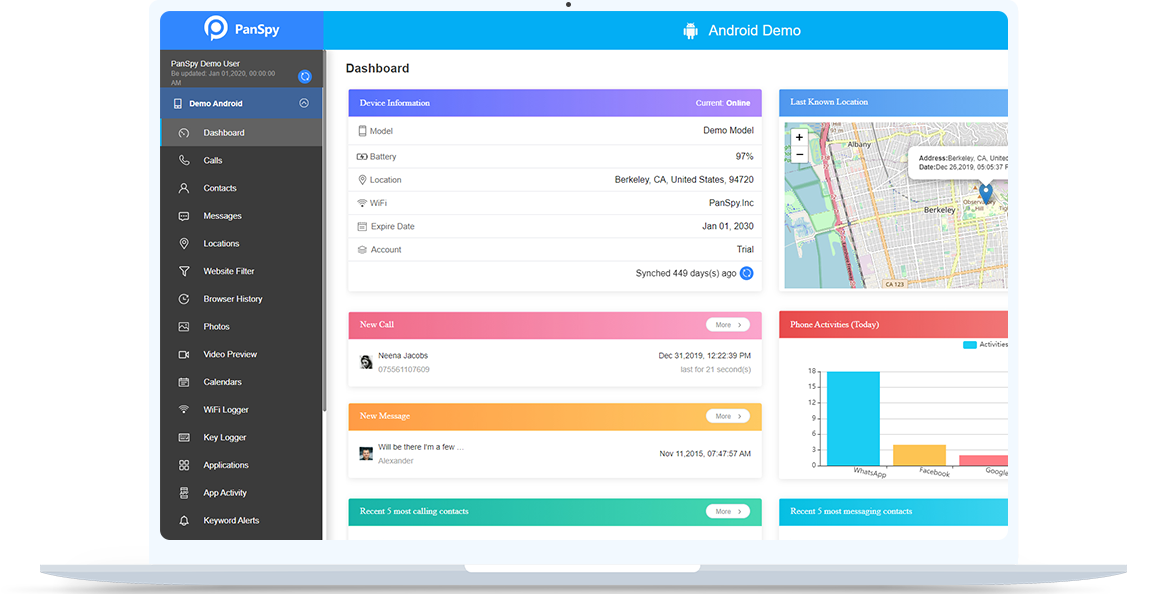
Task: Open the Key Logger page
Action: [241, 437]
